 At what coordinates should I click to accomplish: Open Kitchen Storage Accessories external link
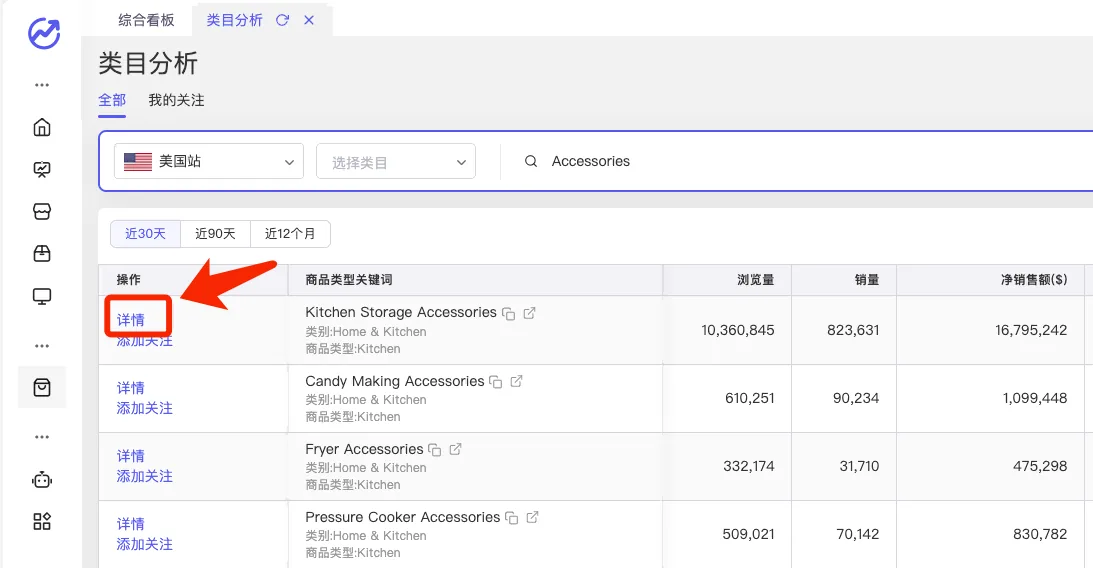click(530, 313)
